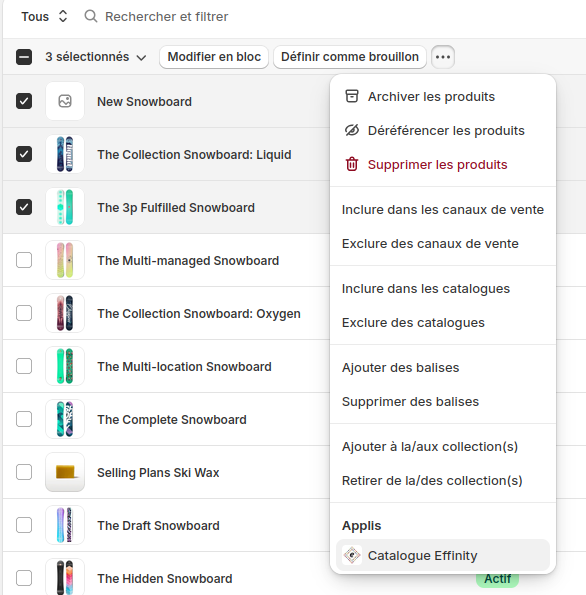The height and width of the screenshot is (595, 586).
Task: Click the New Snowboard placeholder image icon
Action: pyautogui.click(x=65, y=101)
